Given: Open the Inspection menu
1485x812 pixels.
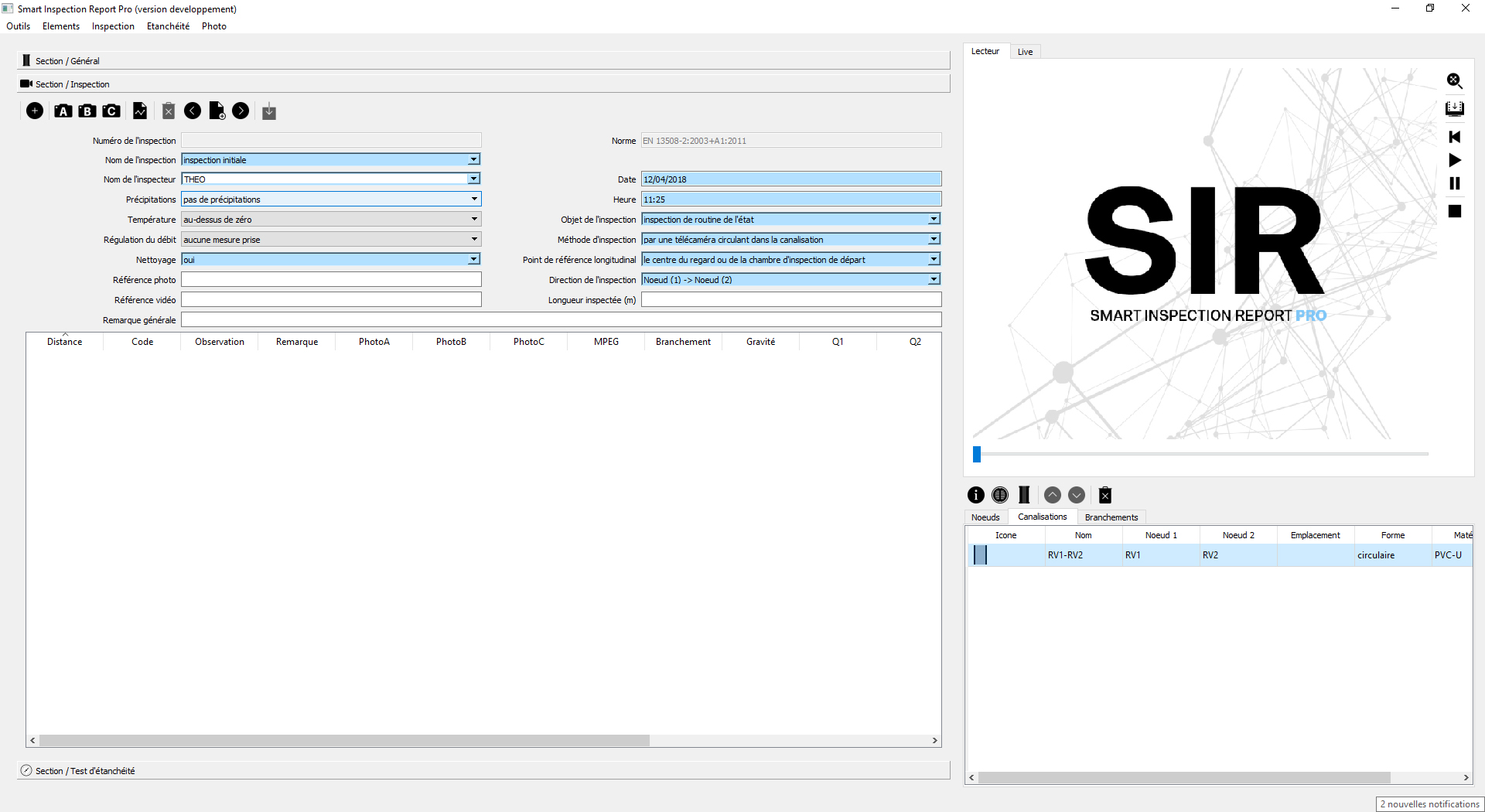Looking at the screenshot, I should point(113,26).
